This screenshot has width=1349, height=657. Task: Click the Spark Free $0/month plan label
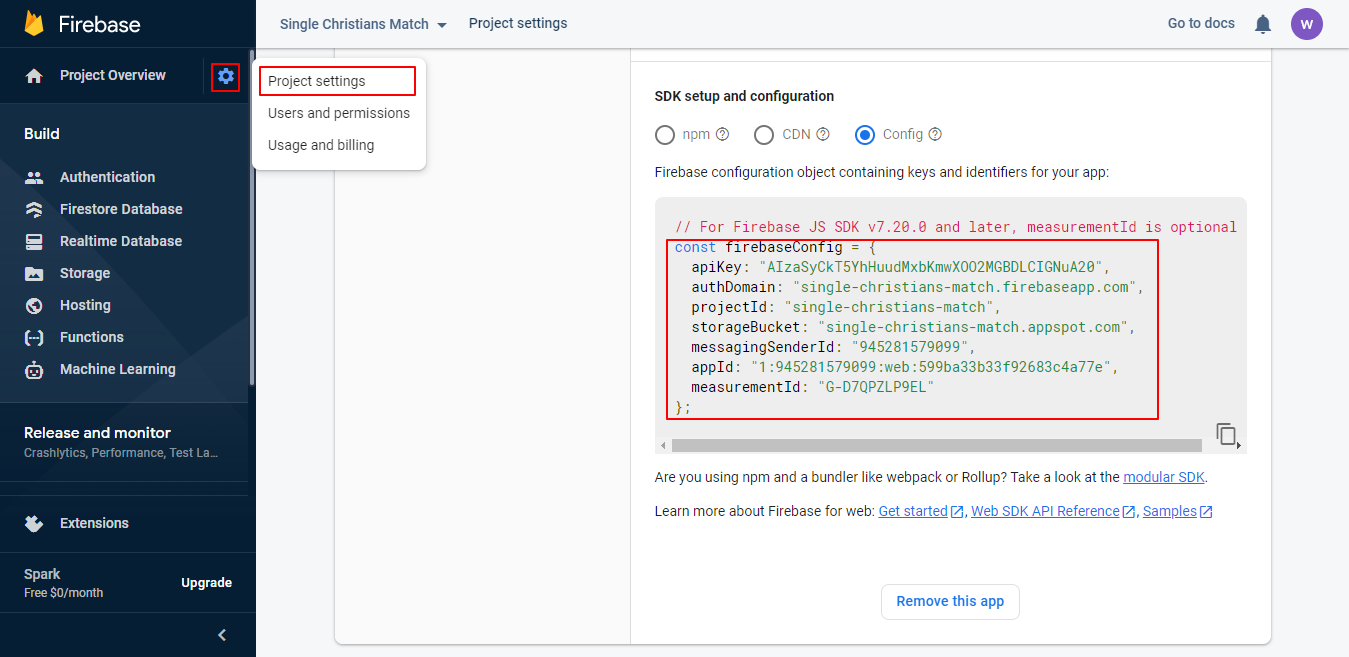(x=63, y=583)
